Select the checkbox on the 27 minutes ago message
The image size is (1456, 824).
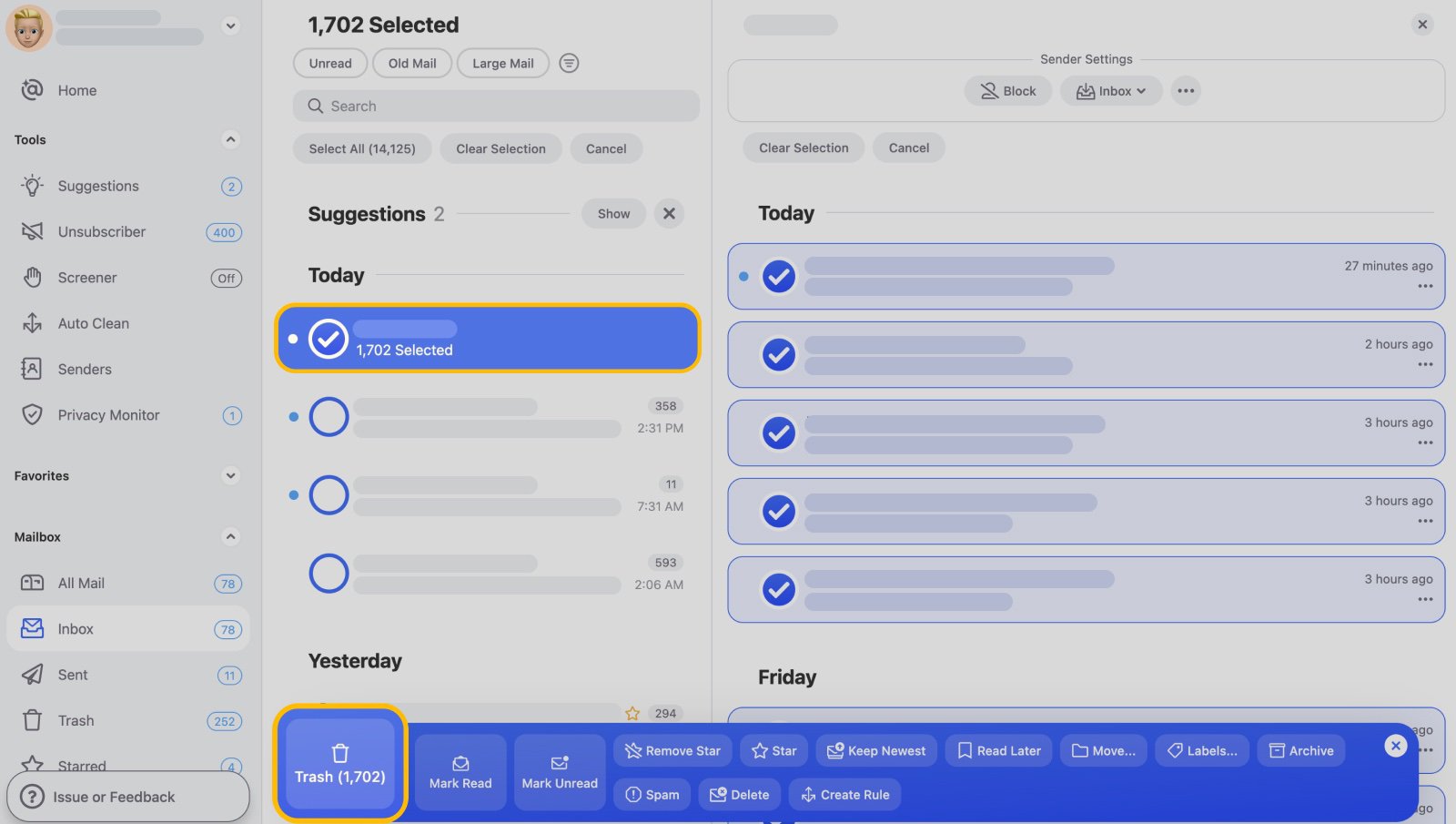click(778, 276)
